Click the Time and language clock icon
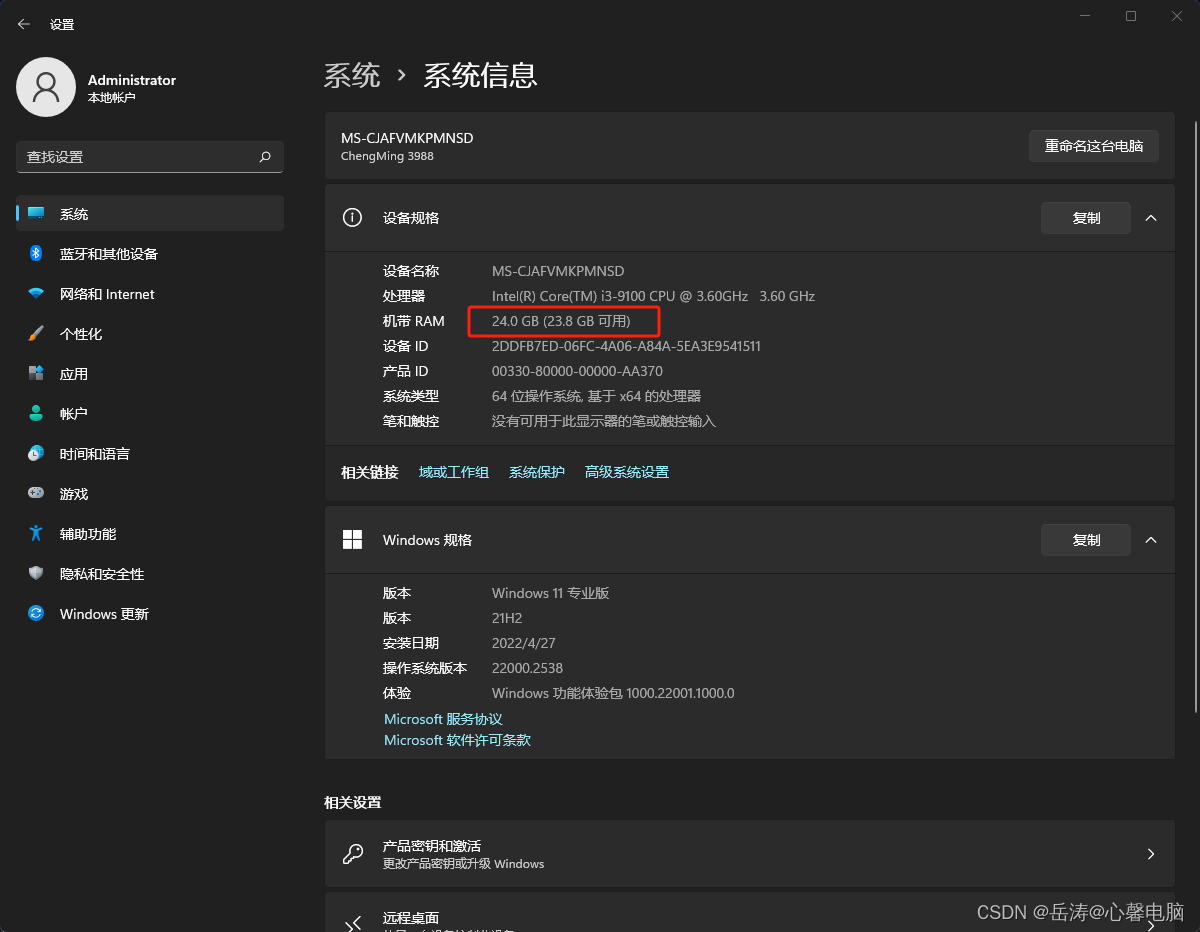1200x932 pixels. click(36, 454)
